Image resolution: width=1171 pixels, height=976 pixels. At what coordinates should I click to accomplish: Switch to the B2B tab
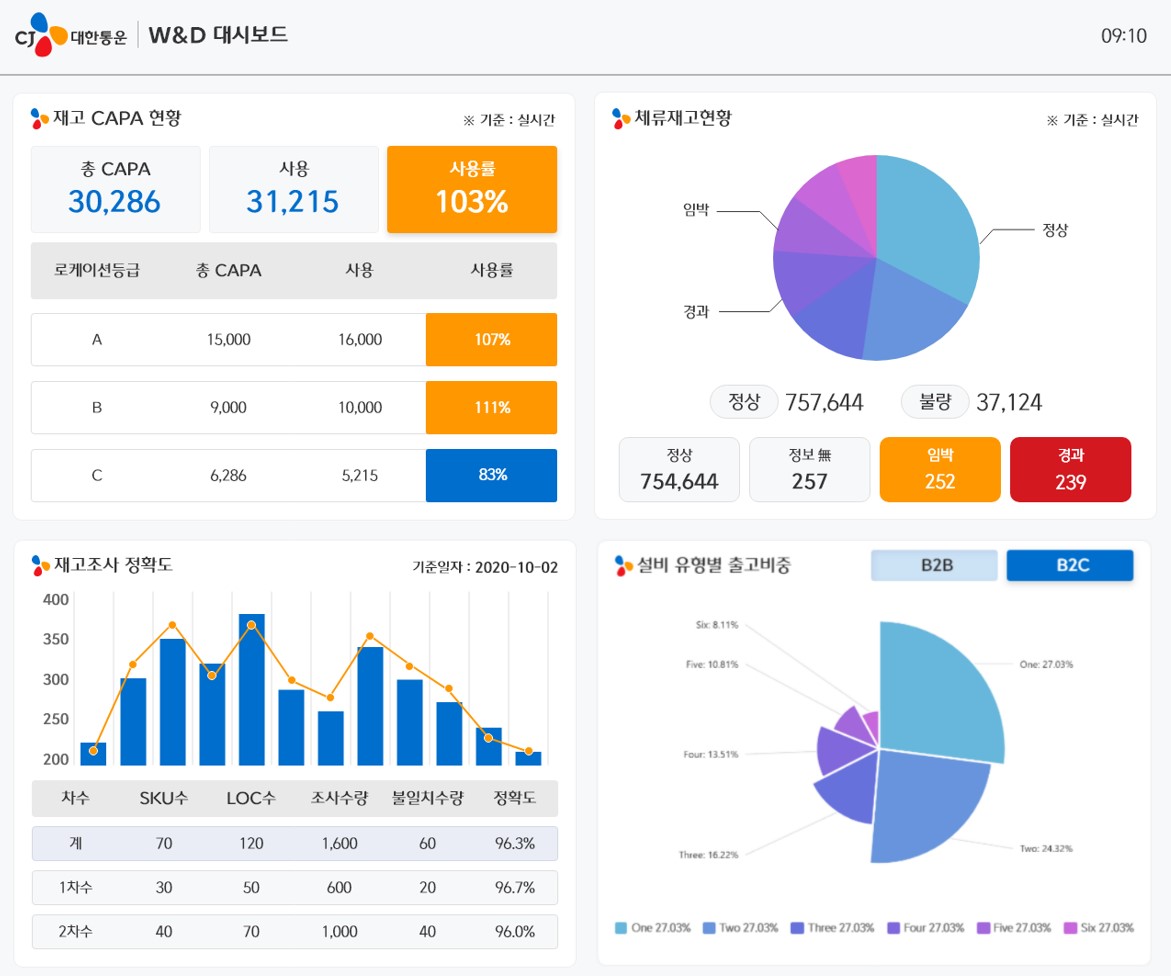(x=935, y=565)
